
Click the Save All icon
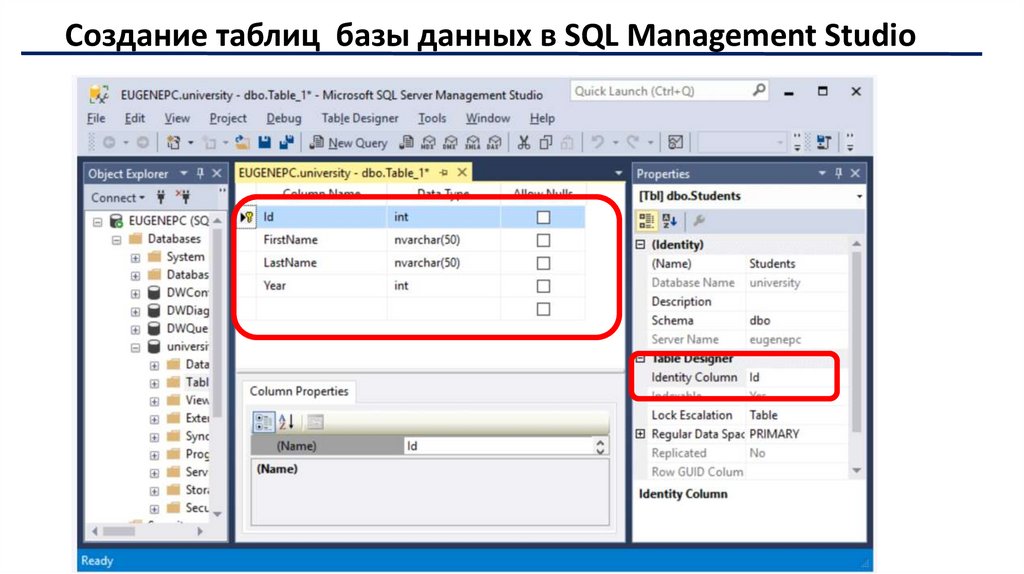click(287, 142)
